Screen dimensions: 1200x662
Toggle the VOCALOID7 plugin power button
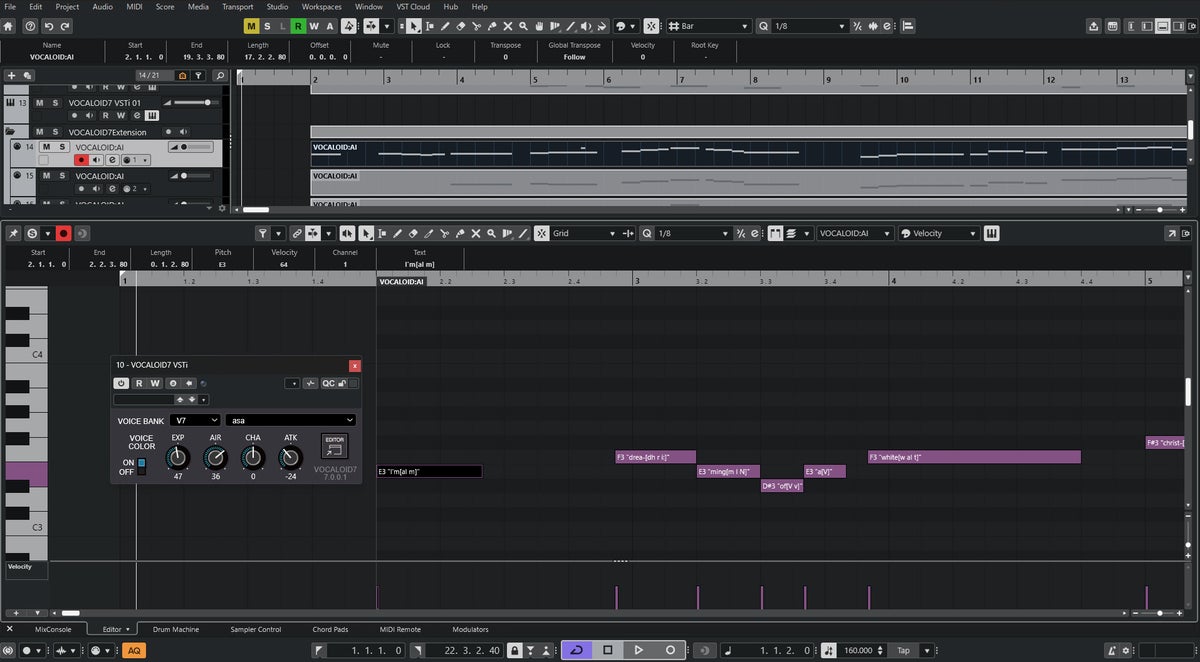point(122,383)
